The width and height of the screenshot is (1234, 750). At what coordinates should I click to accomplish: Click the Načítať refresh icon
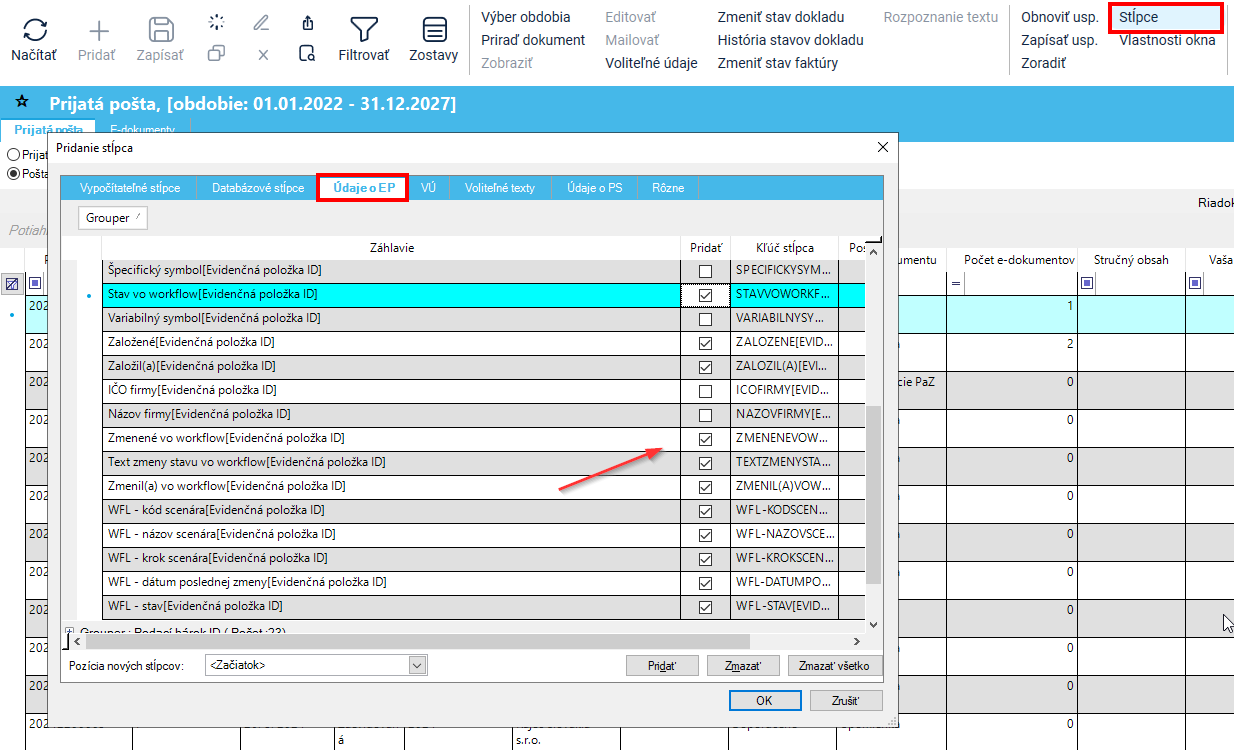34,30
